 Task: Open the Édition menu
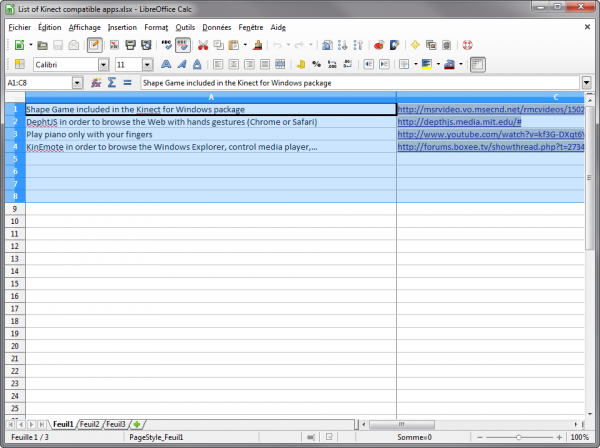(49, 28)
